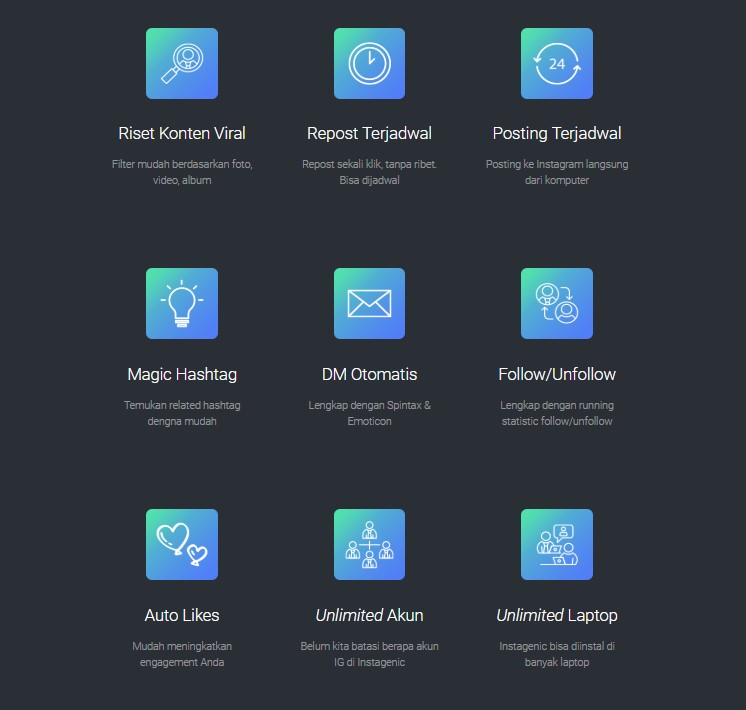
Task: Click the laptop users Unlimited Laptop icon
Action: point(557,544)
